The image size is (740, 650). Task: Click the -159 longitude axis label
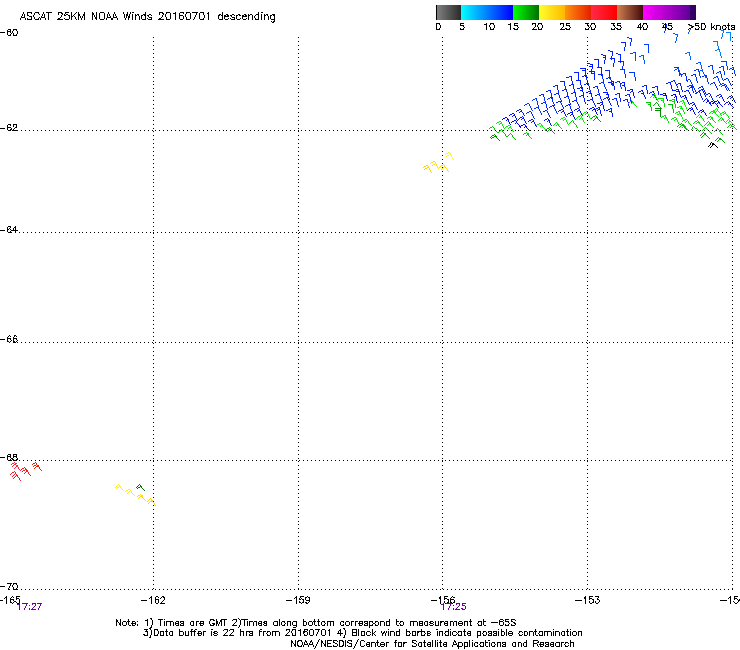click(298, 600)
